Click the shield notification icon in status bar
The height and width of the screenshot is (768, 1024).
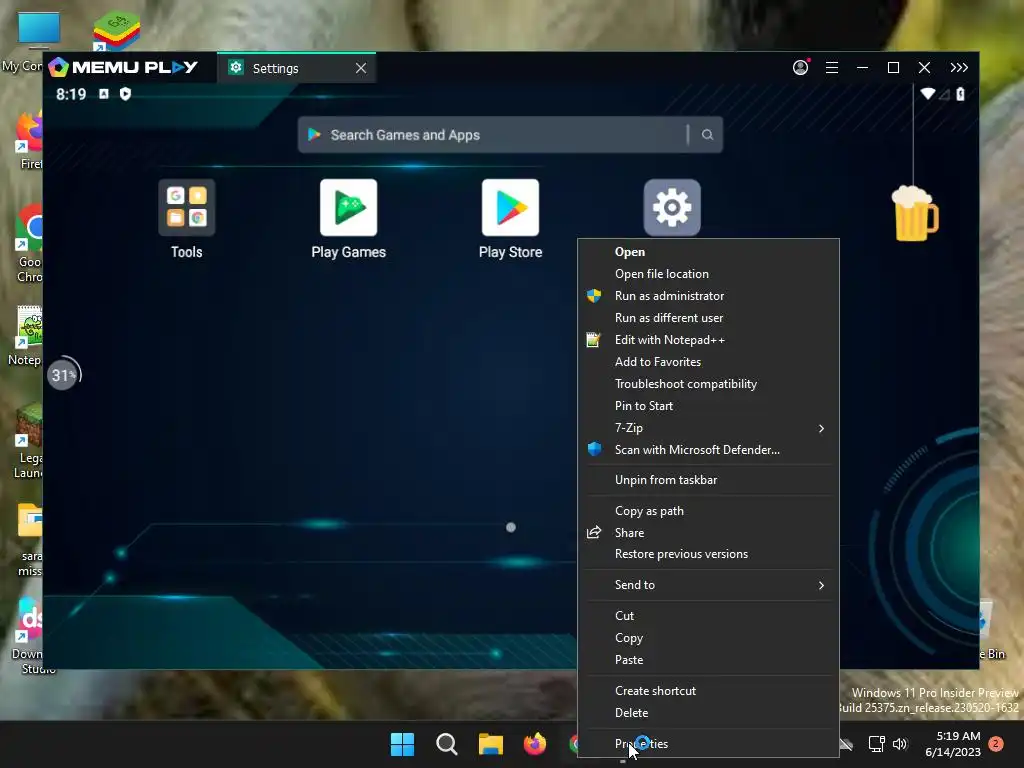125,94
